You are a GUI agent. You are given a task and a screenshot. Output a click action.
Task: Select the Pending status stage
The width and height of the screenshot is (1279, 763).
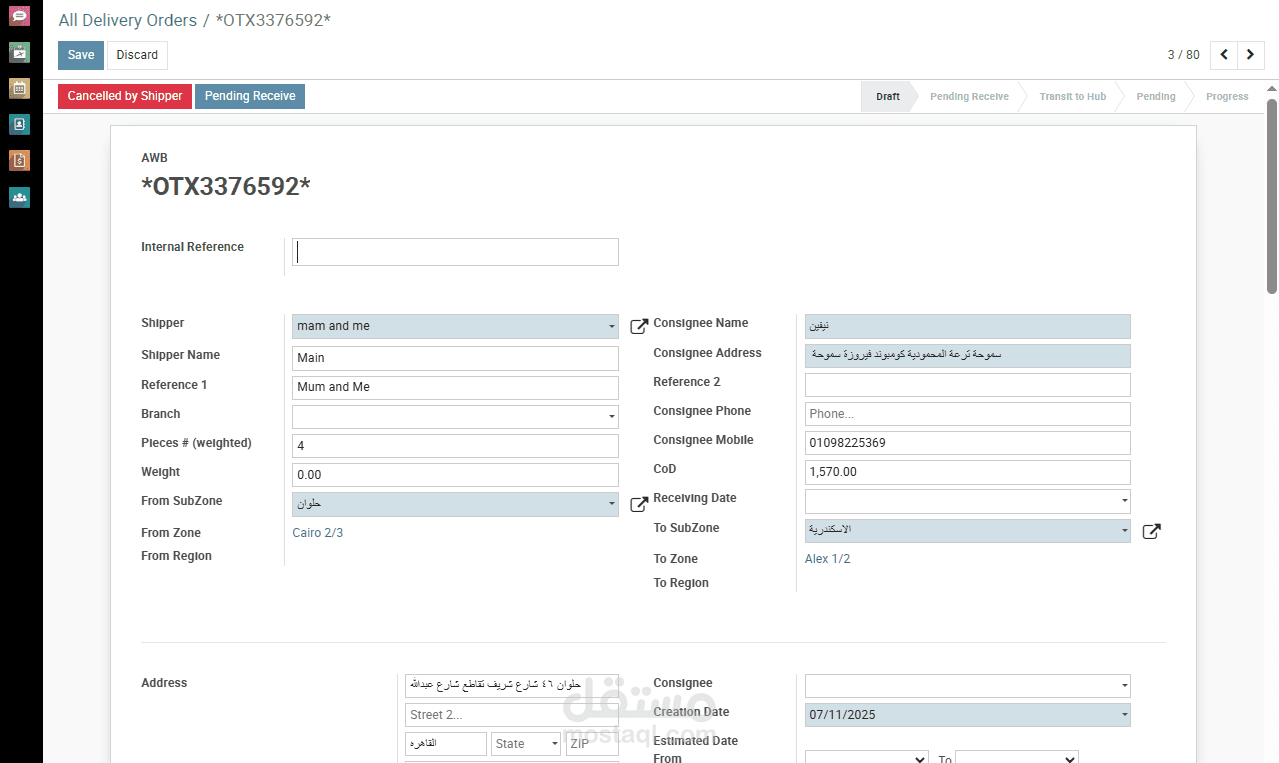click(x=1155, y=97)
